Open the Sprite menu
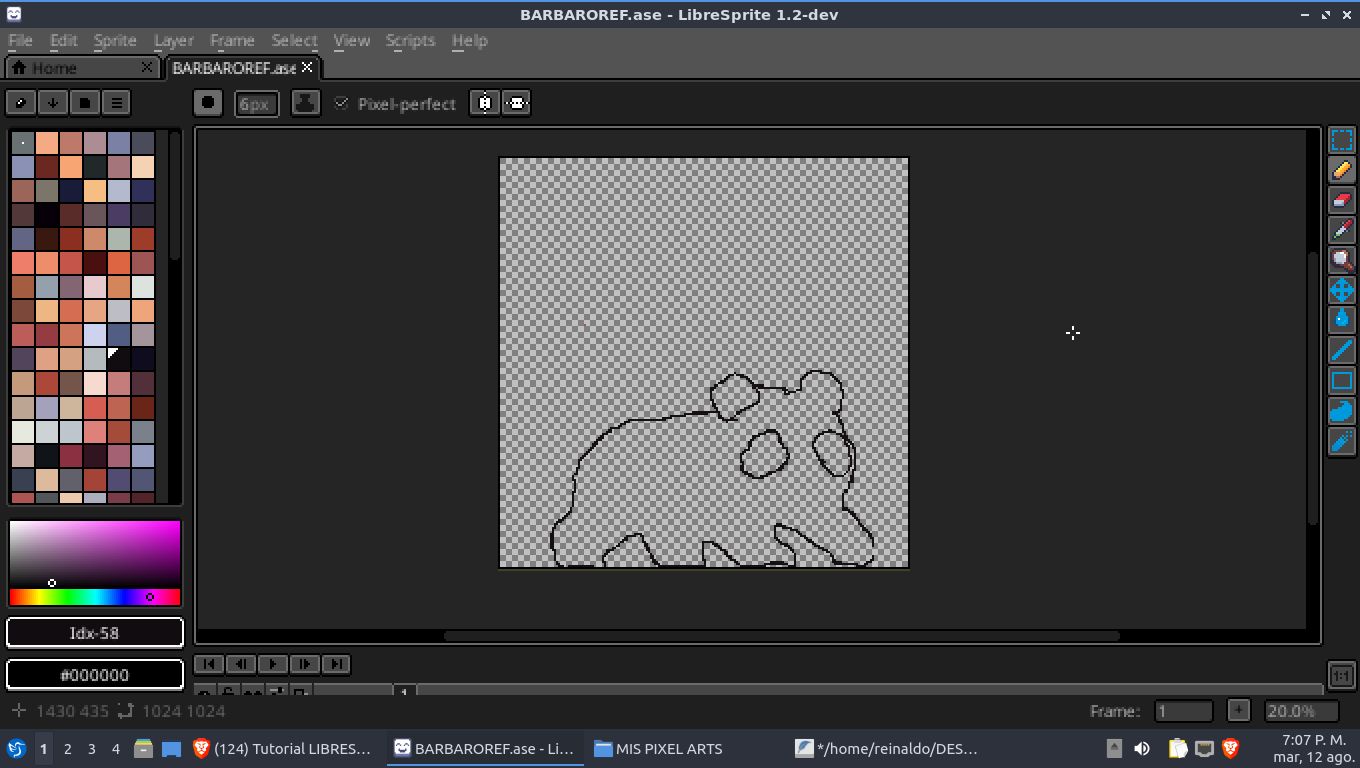This screenshot has width=1360, height=768. [115, 40]
